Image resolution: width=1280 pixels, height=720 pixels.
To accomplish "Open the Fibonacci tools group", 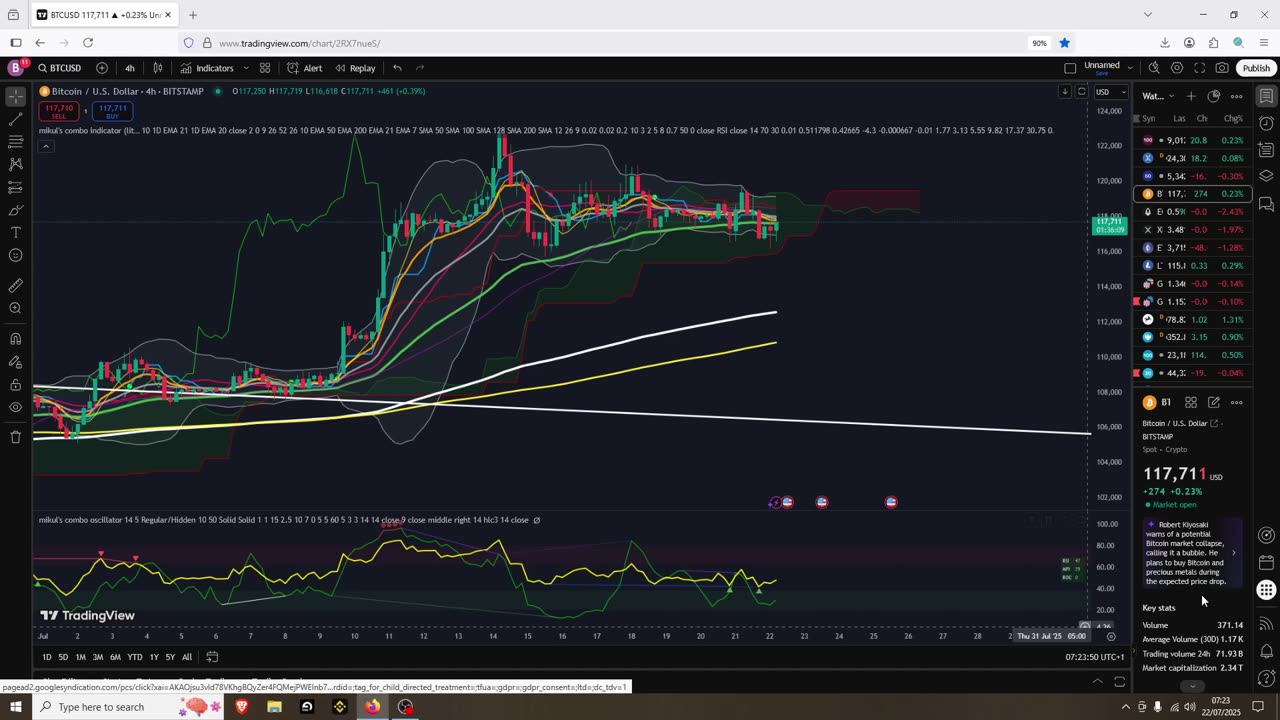I will [15, 142].
